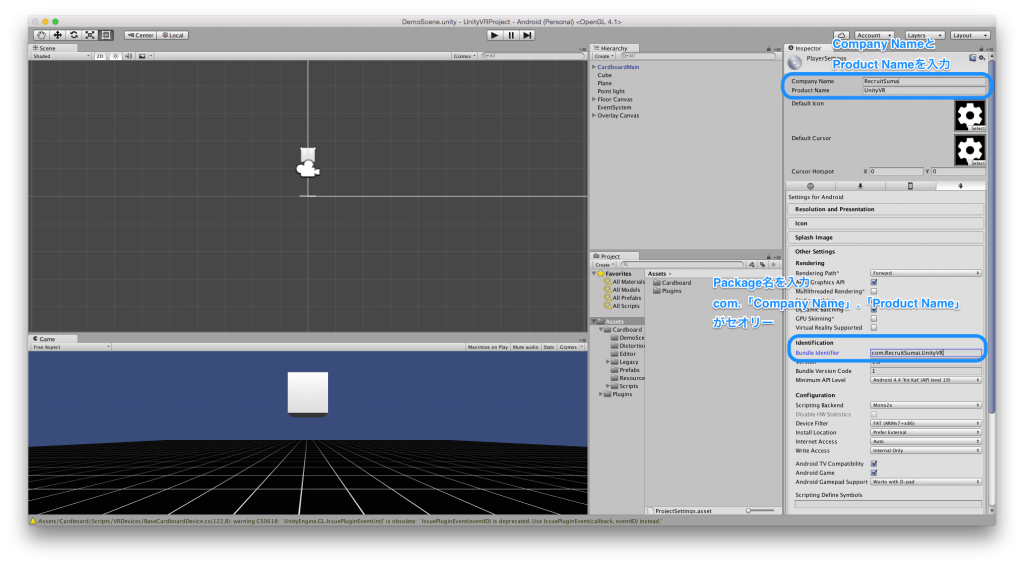Toggle scene lighting sun icon

116,56
